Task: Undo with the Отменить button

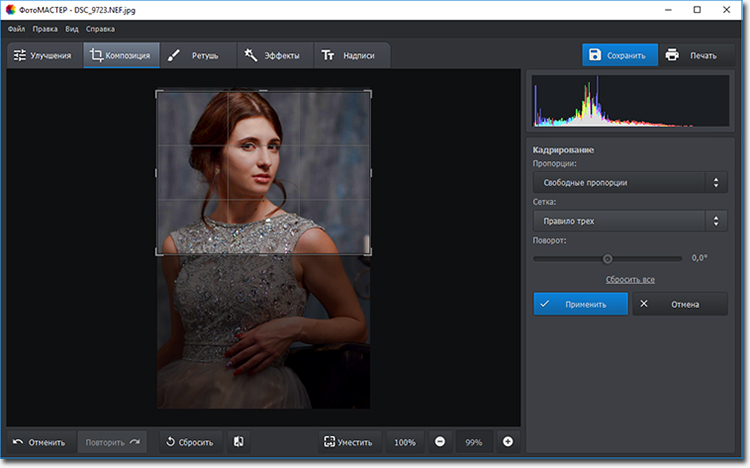Action: tap(40, 441)
